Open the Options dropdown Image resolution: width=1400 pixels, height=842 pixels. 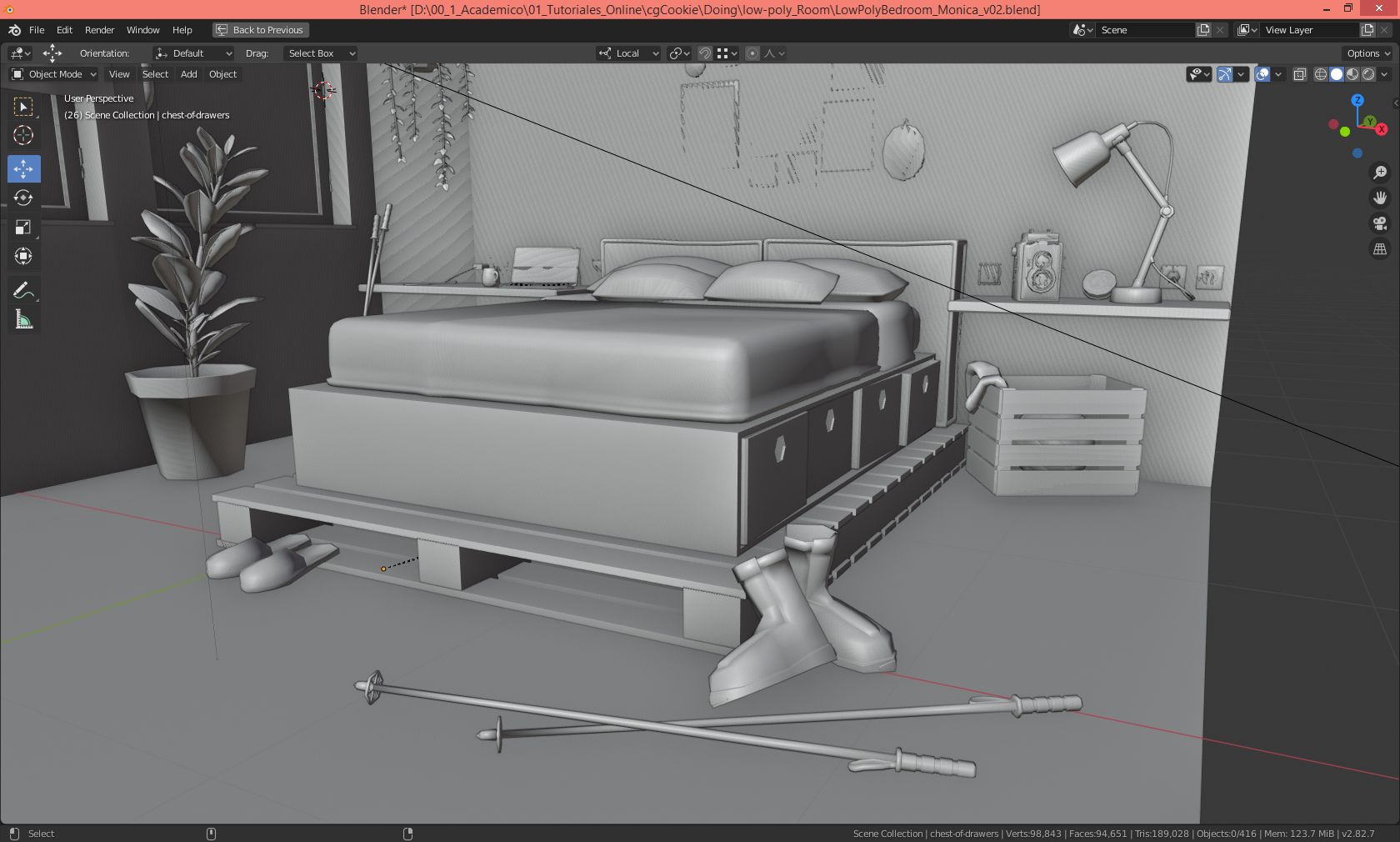tap(1368, 53)
